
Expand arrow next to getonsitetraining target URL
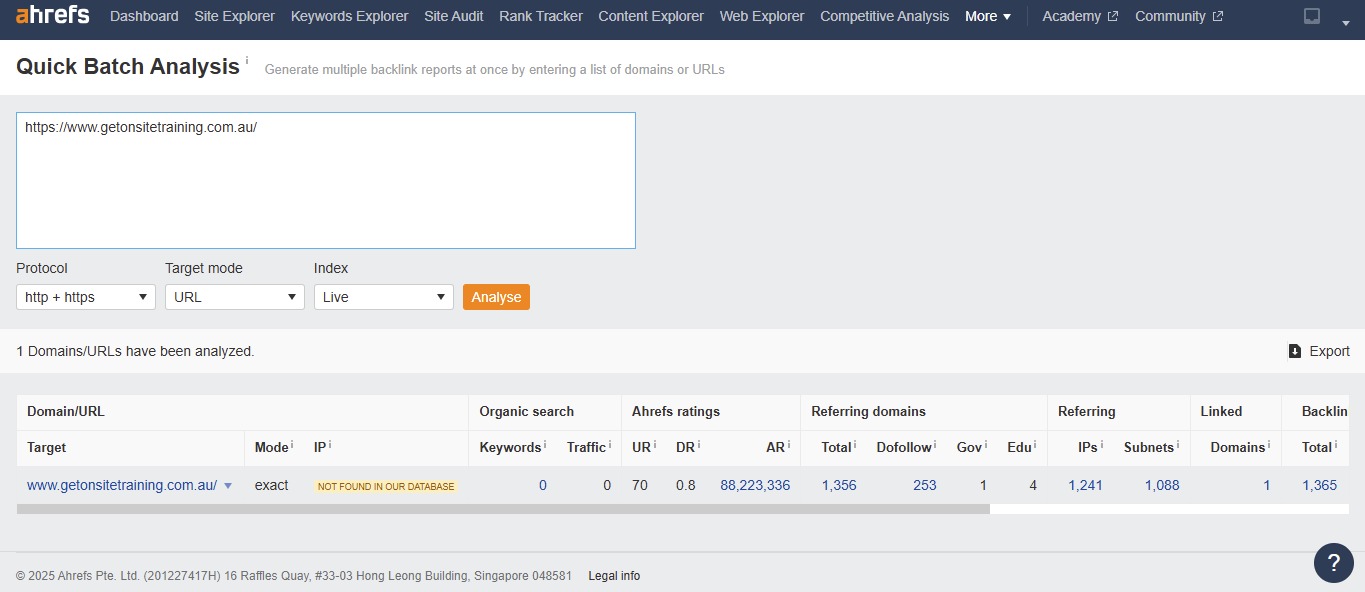pos(228,486)
